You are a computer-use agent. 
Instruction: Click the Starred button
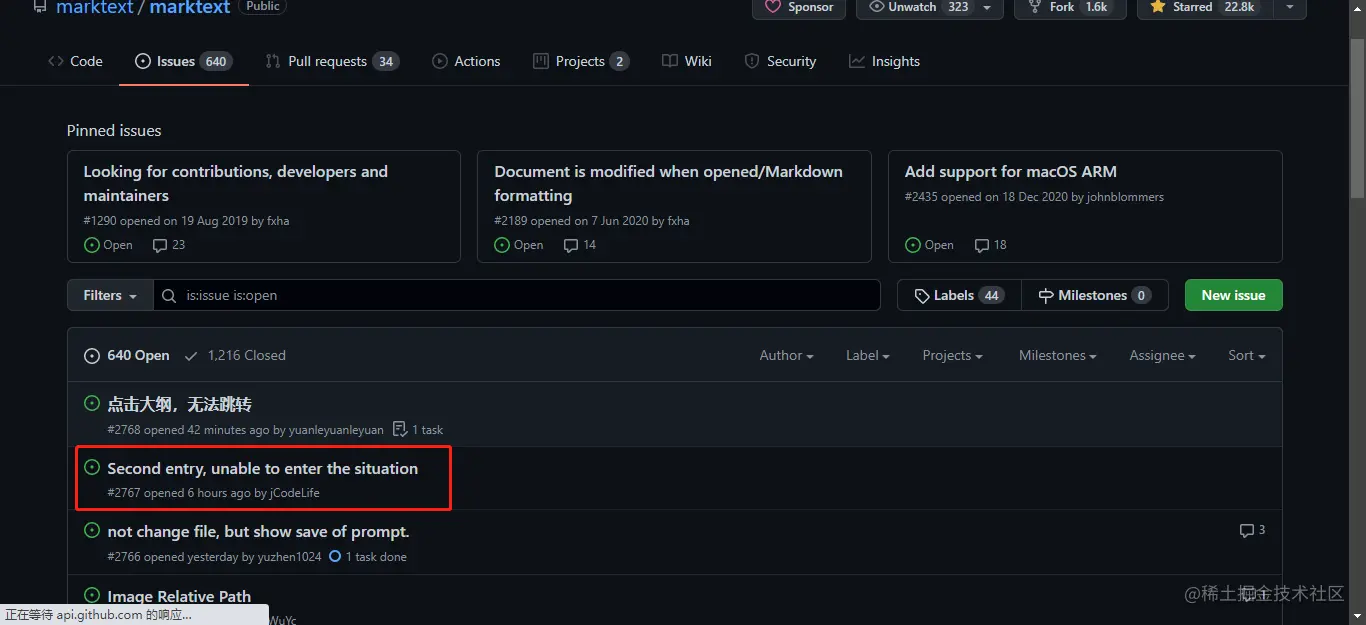(x=1203, y=7)
